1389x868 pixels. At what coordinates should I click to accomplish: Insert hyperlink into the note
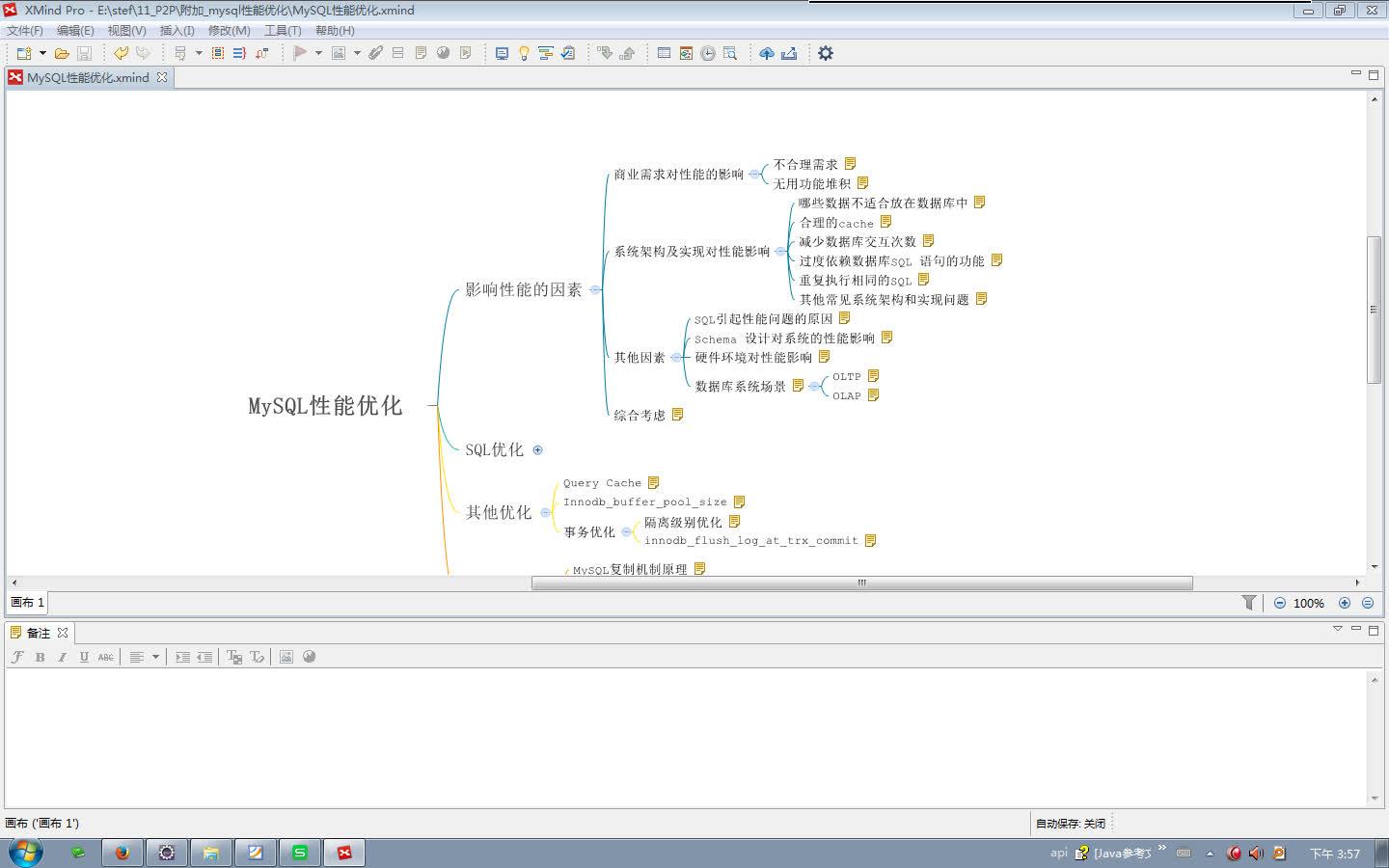tap(309, 657)
